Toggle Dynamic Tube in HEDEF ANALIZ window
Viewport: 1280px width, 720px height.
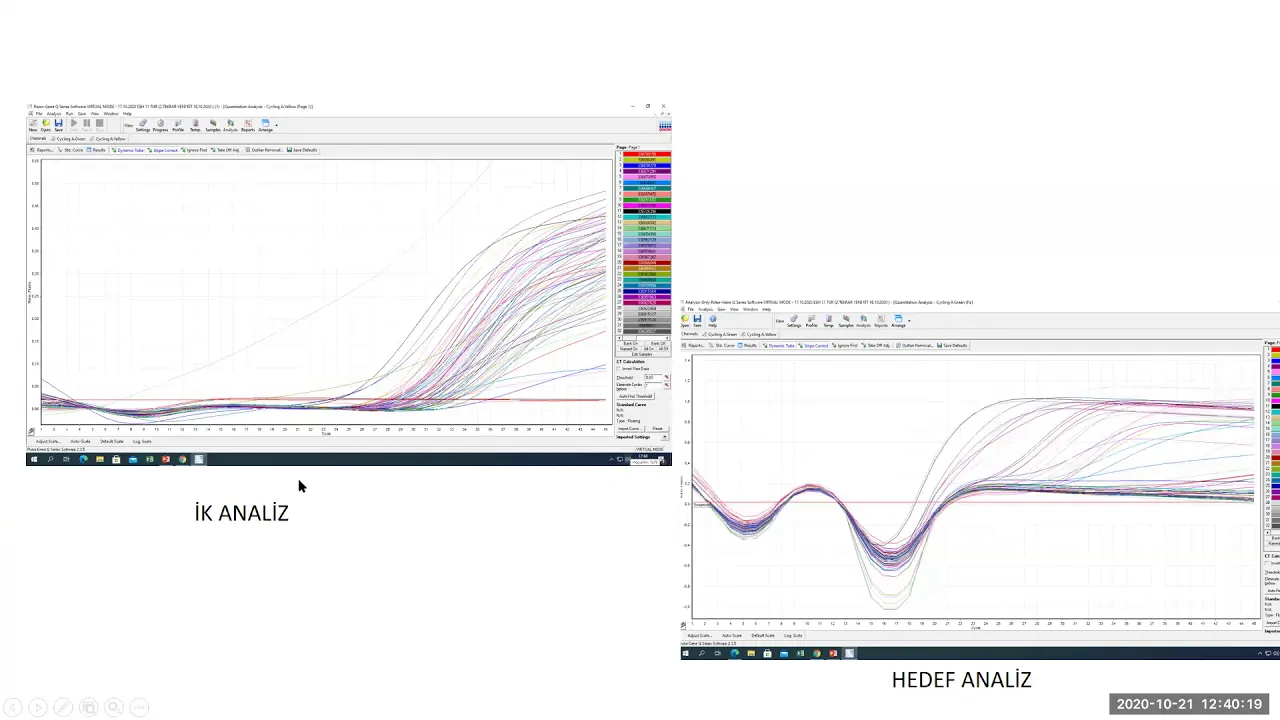coord(779,345)
